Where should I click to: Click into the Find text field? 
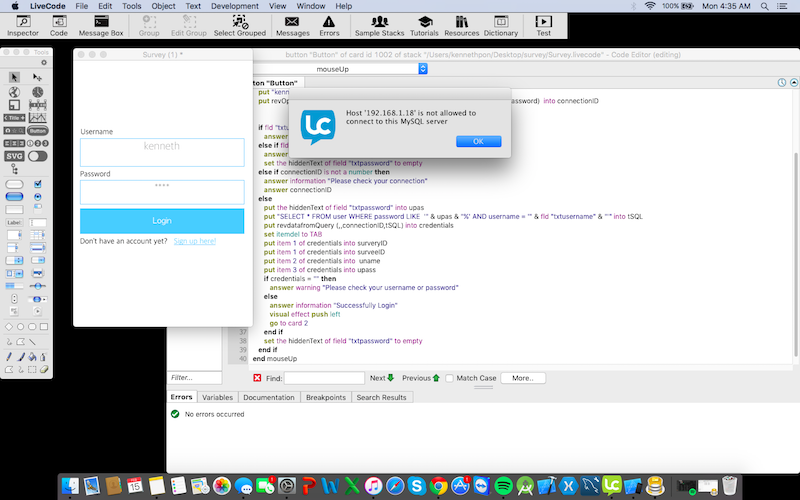324,378
